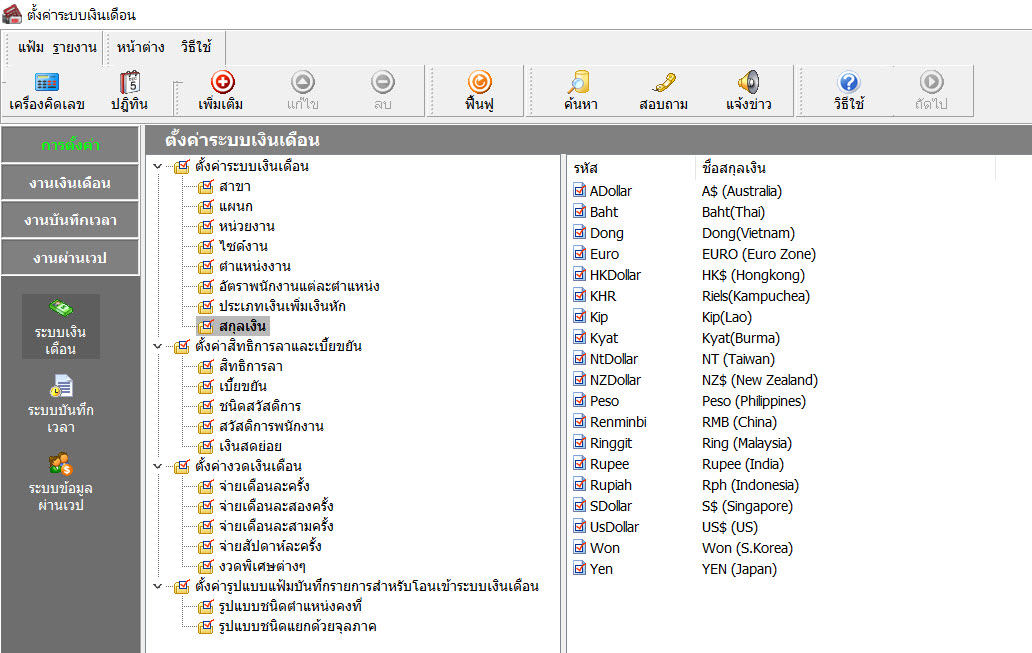
Task: Select the Ring (Malaysia) currency name
Action: point(747,443)
